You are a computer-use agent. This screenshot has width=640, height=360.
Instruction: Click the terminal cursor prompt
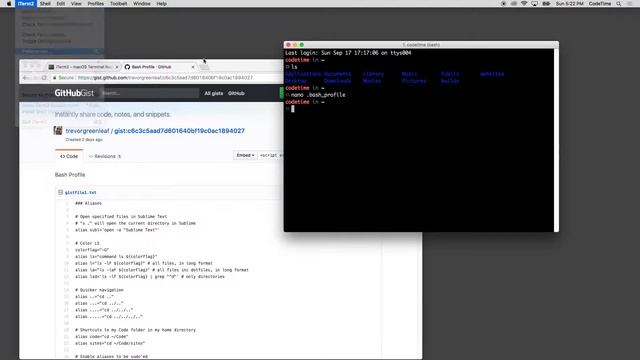point(293,109)
